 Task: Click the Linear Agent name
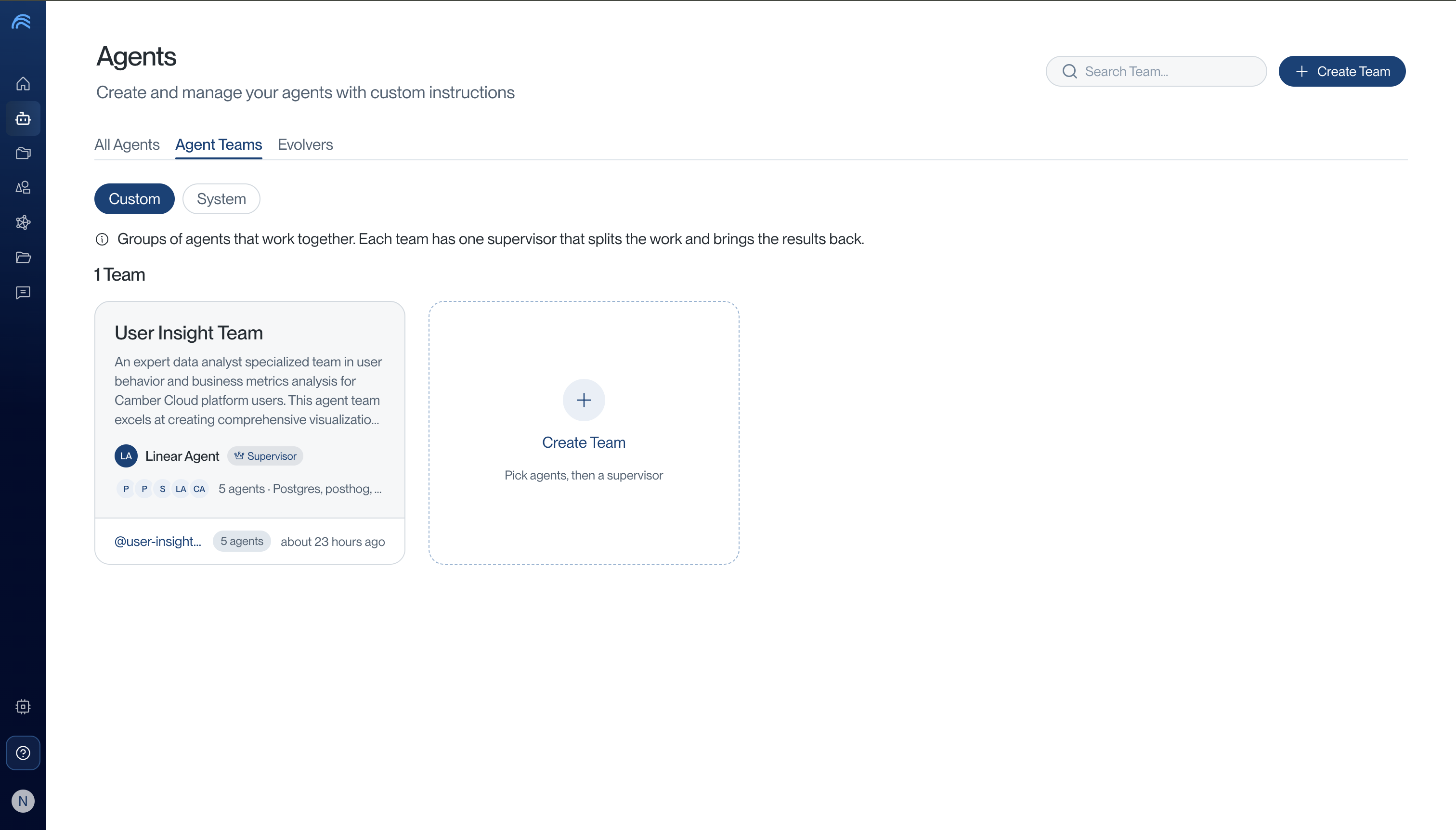[x=182, y=456]
